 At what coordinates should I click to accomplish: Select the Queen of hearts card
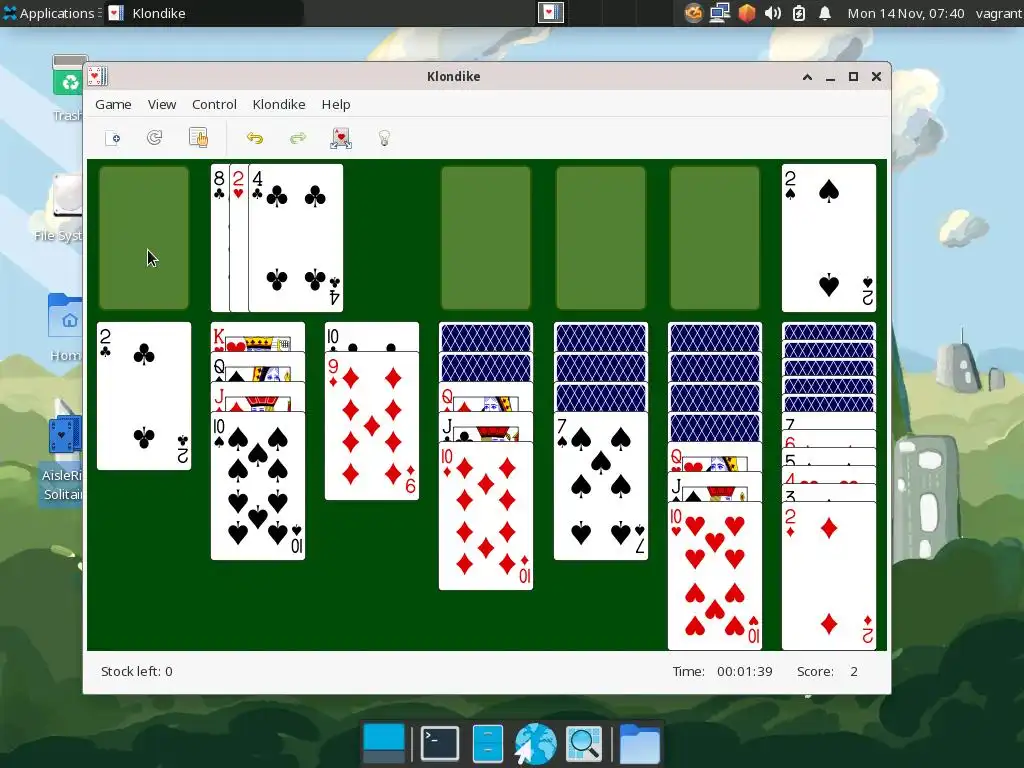pos(715,457)
